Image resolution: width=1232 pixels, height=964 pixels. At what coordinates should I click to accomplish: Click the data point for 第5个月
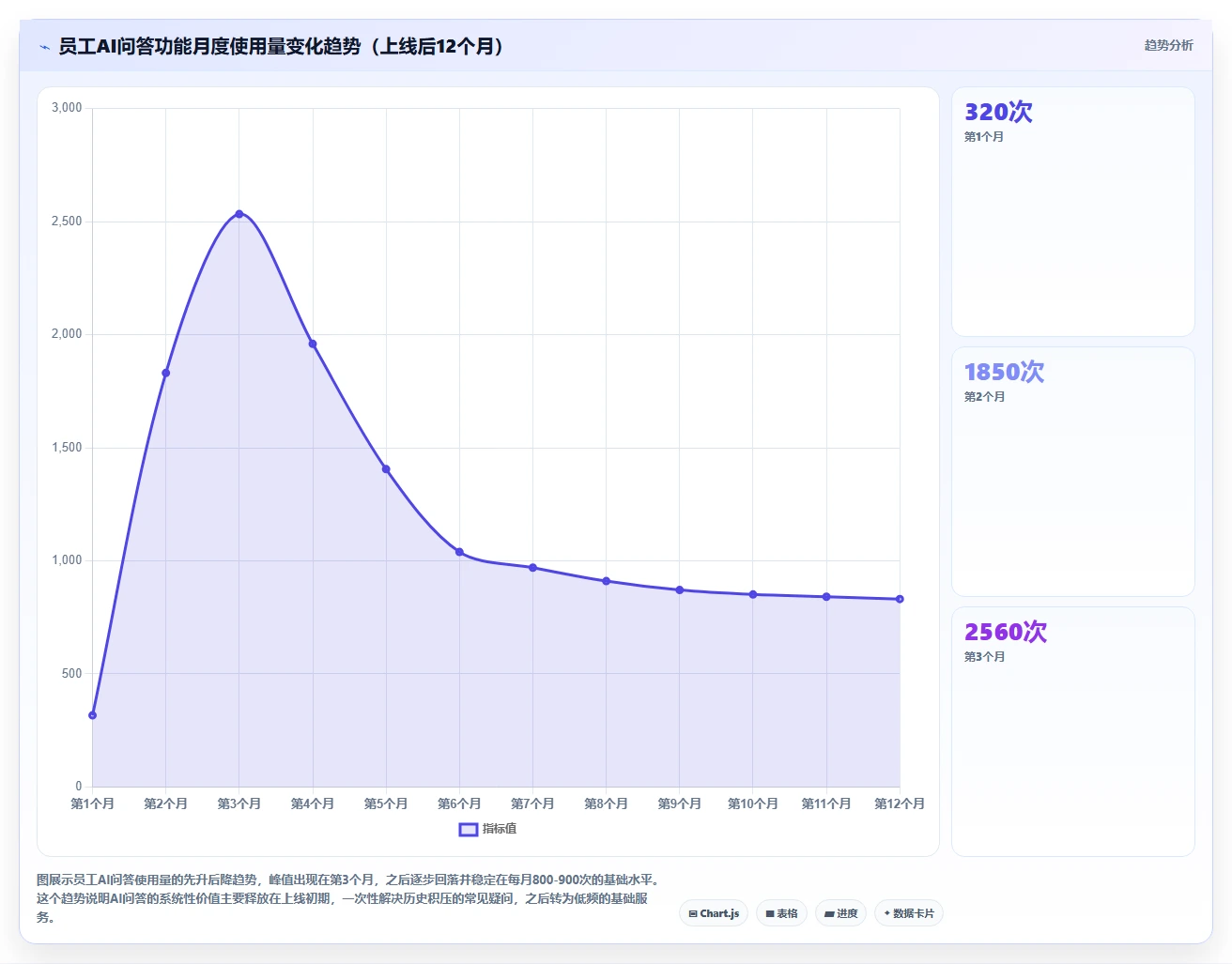[x=386, y=469]
